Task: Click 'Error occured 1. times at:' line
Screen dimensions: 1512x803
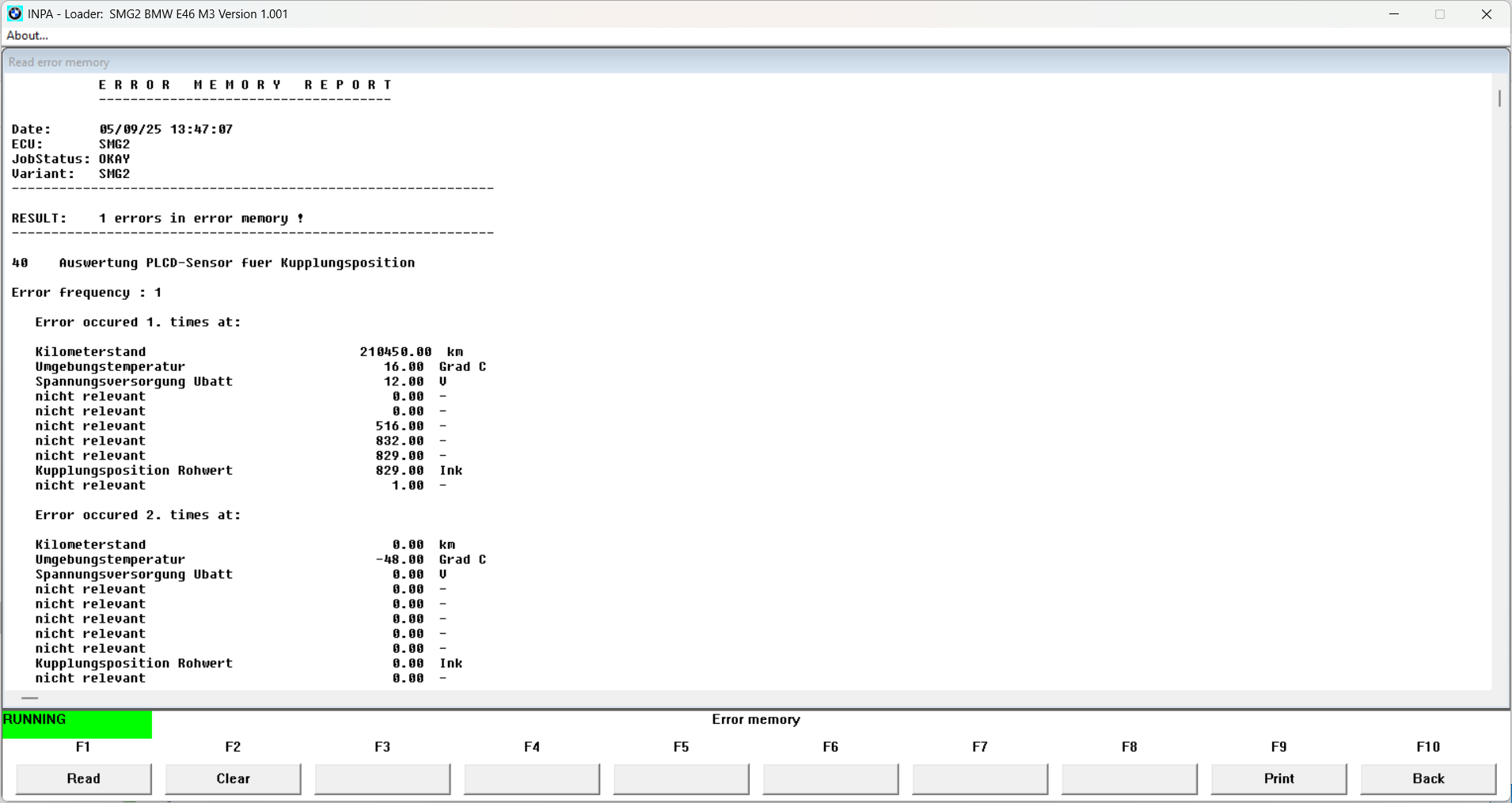Action: 139,322
